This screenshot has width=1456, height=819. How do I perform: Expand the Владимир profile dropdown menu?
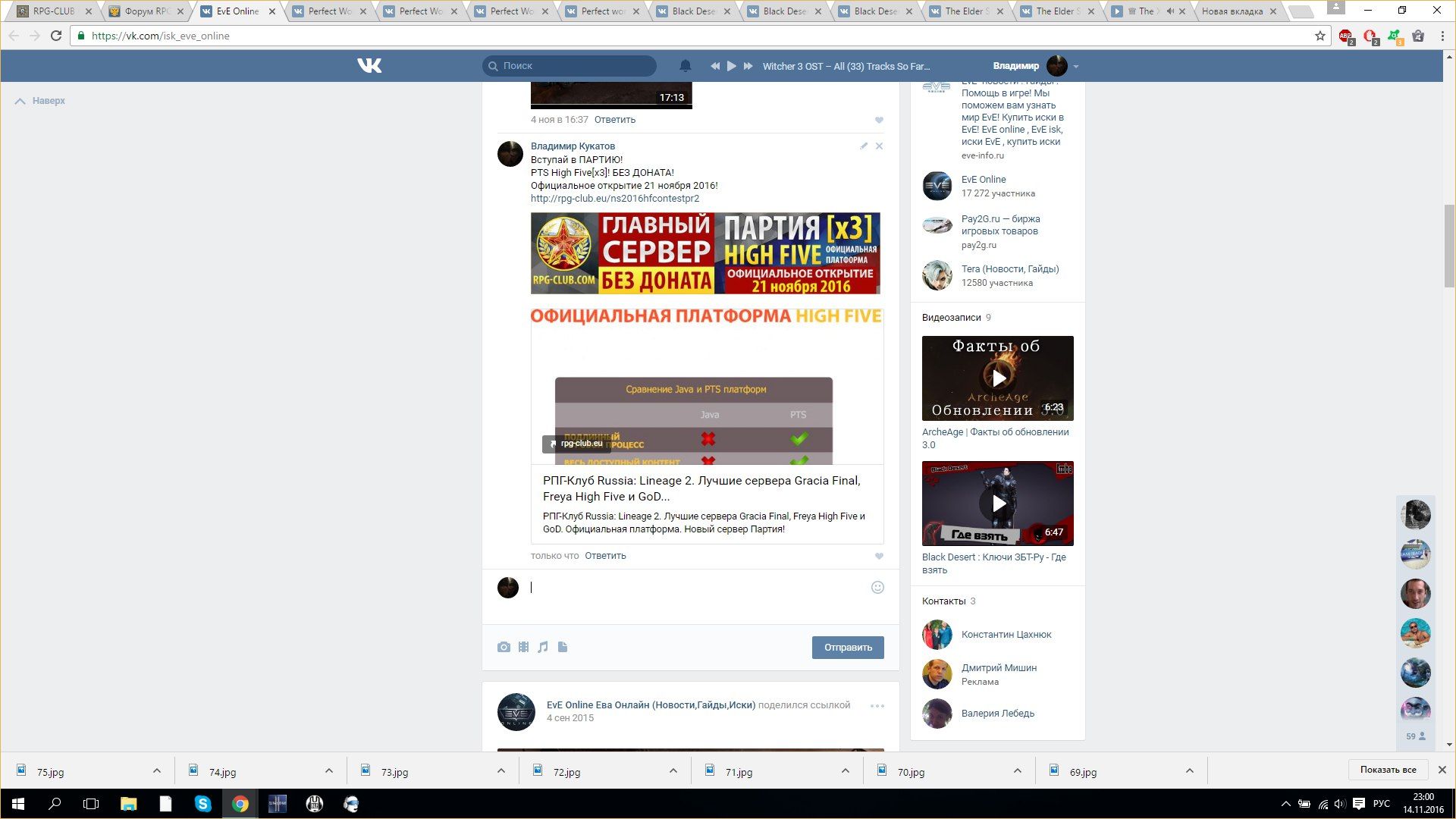(1075, 67)
